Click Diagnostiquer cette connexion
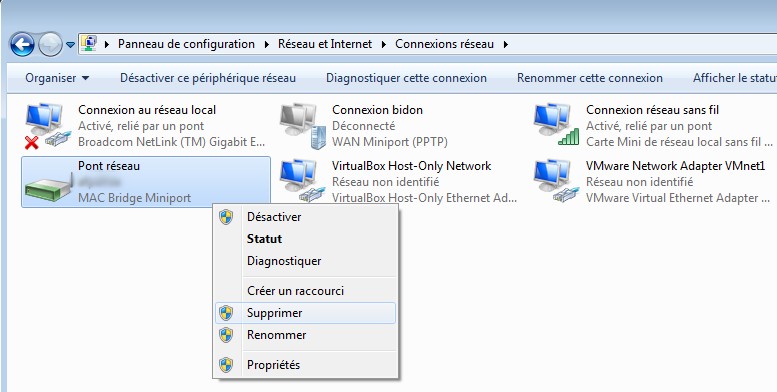 406,78
